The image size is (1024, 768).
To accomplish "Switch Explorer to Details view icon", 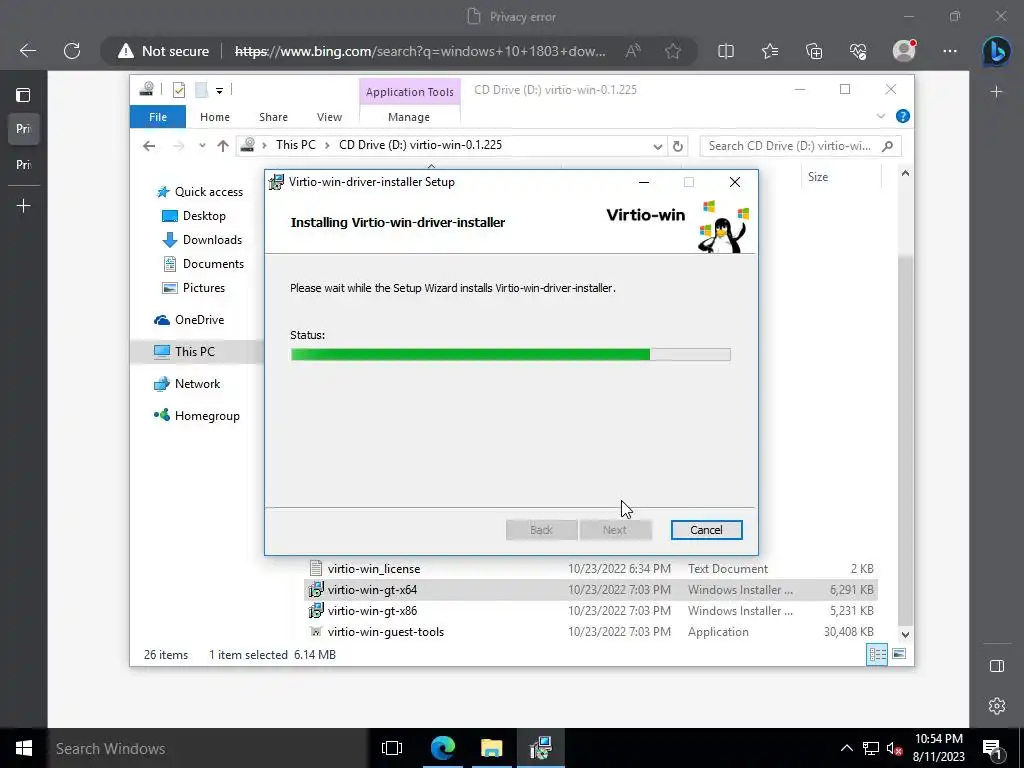I will pos(877,654).
